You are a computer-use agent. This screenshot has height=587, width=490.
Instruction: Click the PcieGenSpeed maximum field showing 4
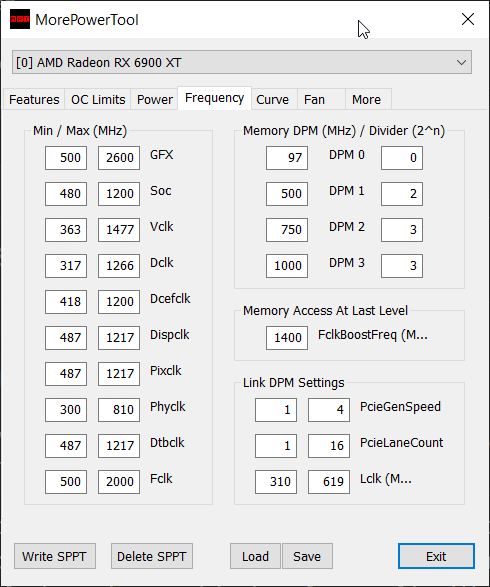pos(329,410)
